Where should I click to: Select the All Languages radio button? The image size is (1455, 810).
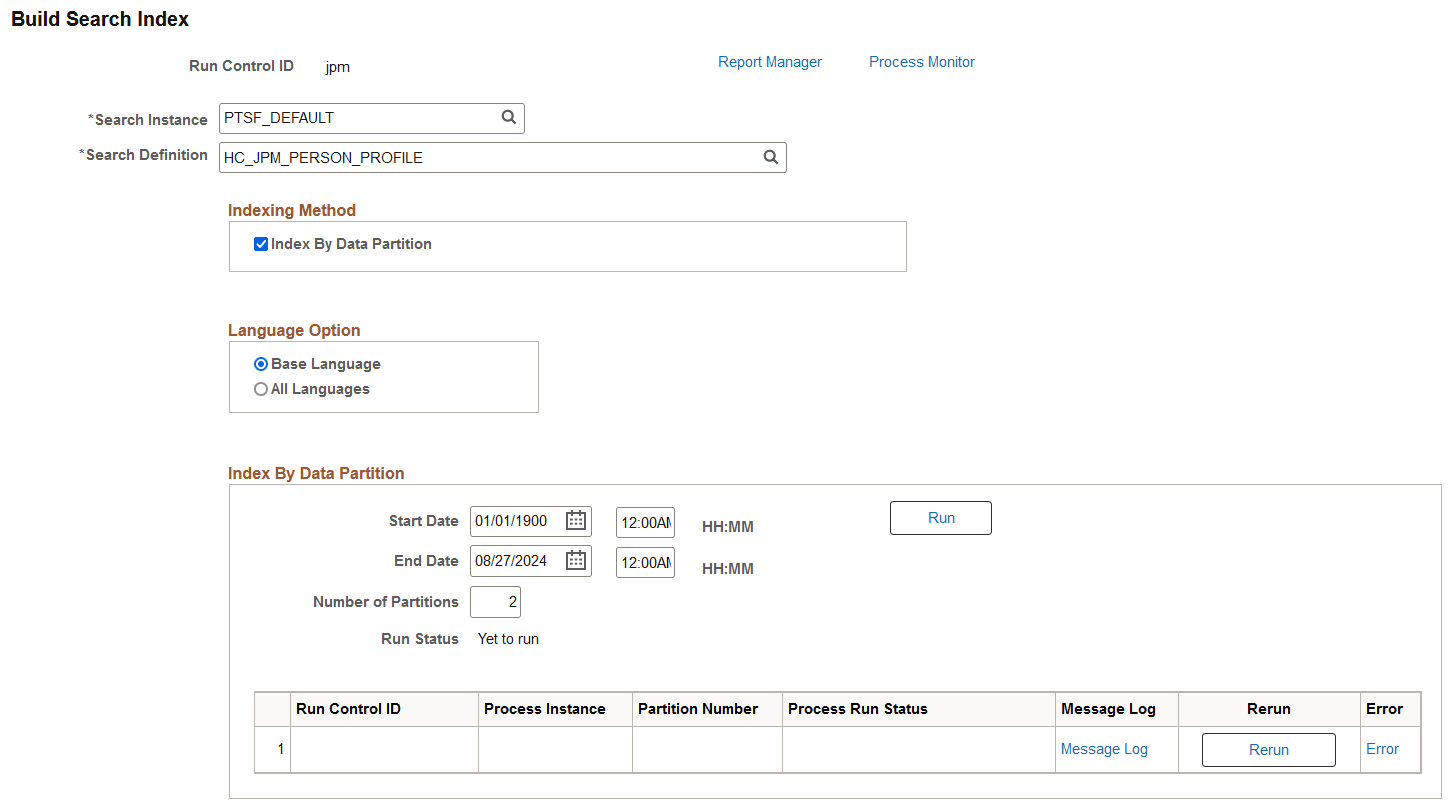point(260,388)
